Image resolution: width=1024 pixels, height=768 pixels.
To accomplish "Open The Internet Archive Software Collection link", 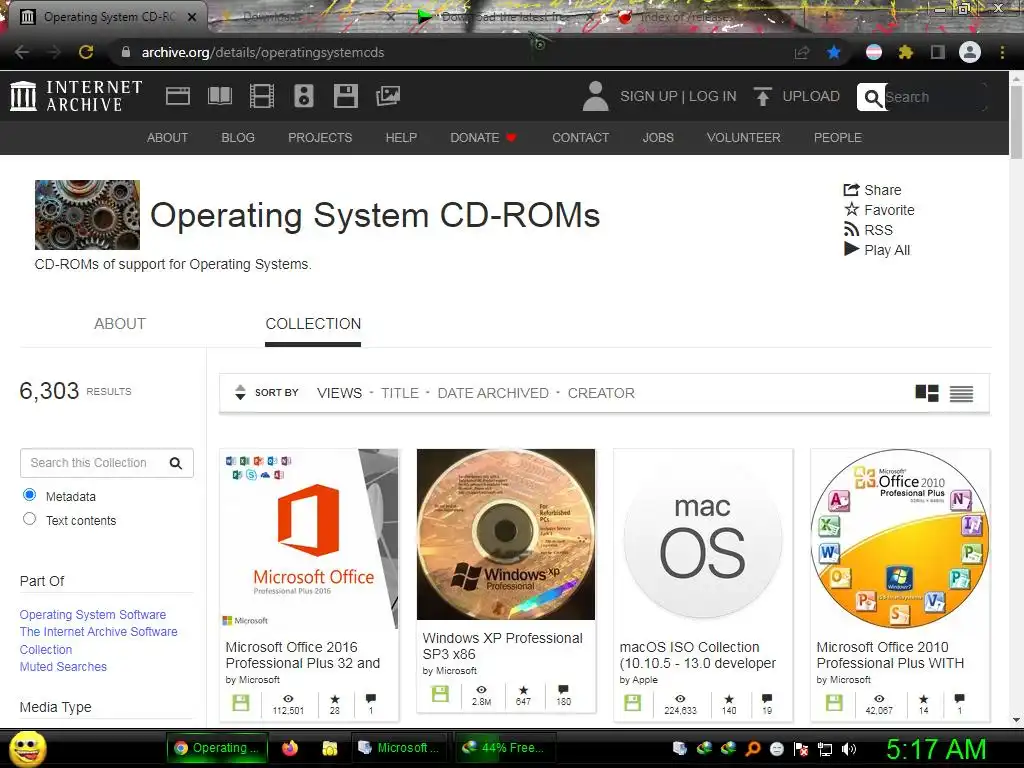I will pos(99,640).
